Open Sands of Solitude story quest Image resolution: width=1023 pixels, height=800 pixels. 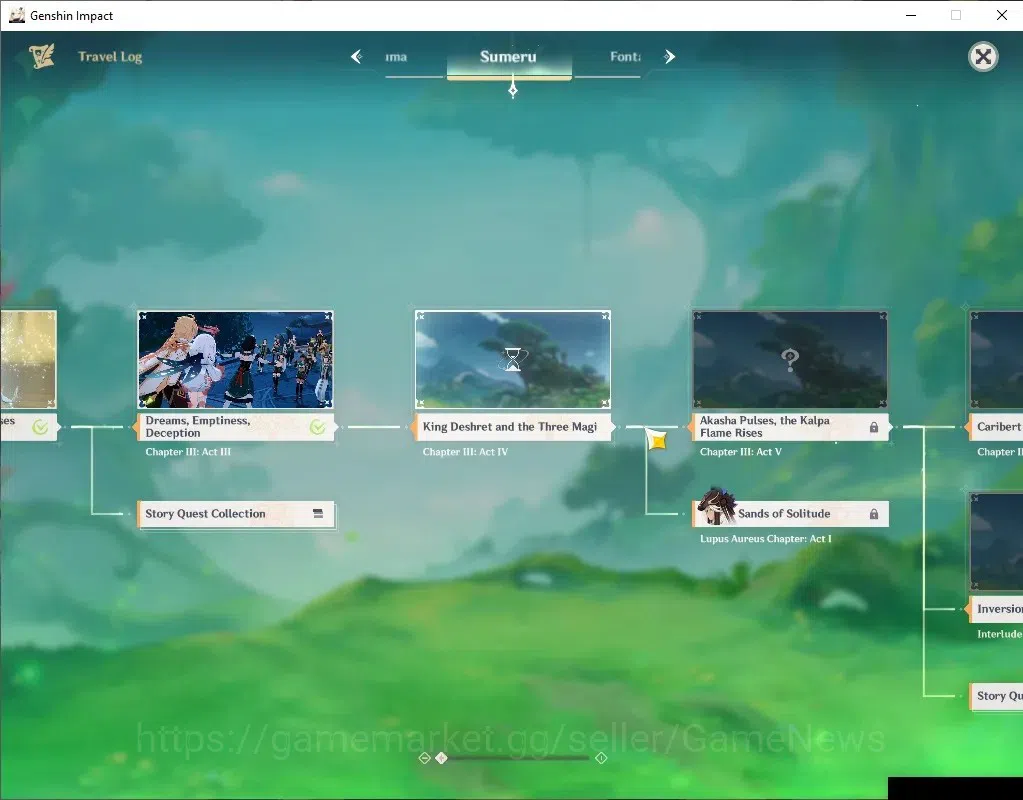(x=790, y=514)
